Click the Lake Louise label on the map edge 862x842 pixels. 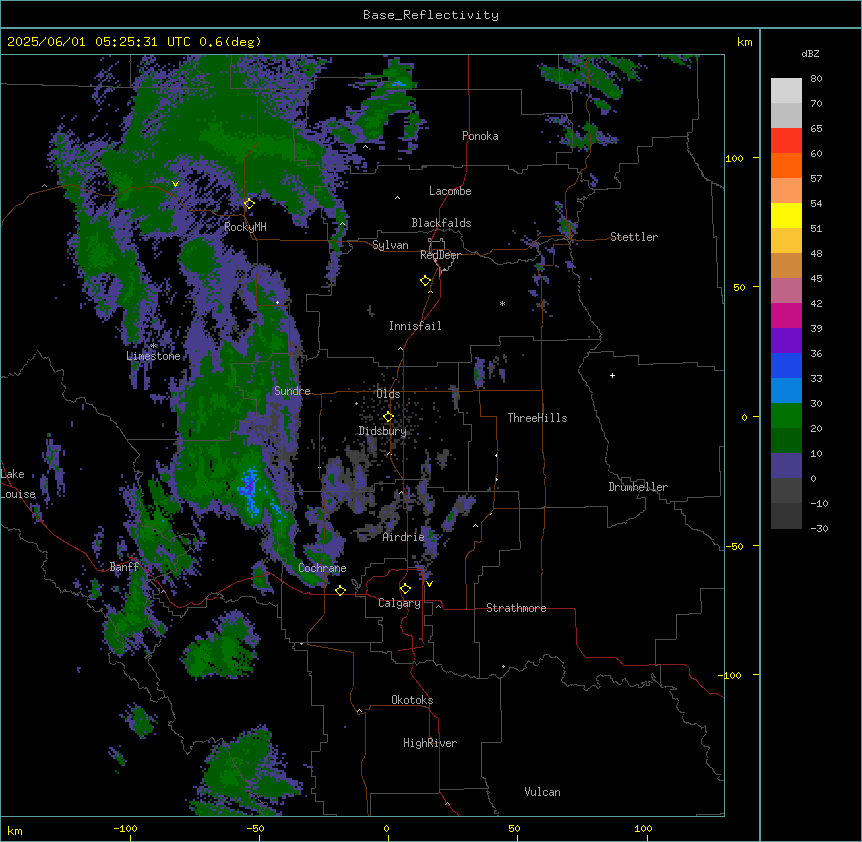click(x=18, y=484)
